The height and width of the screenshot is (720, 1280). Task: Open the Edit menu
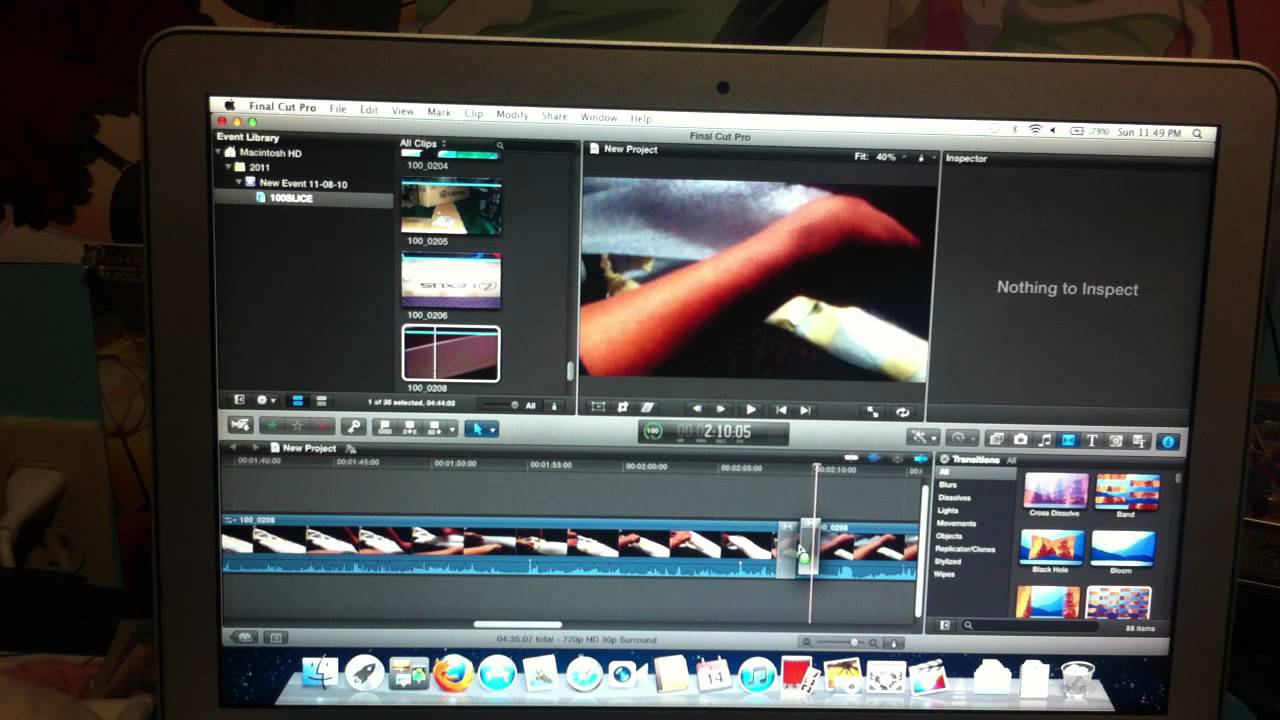pyautogui.click(x=369, y=110)
